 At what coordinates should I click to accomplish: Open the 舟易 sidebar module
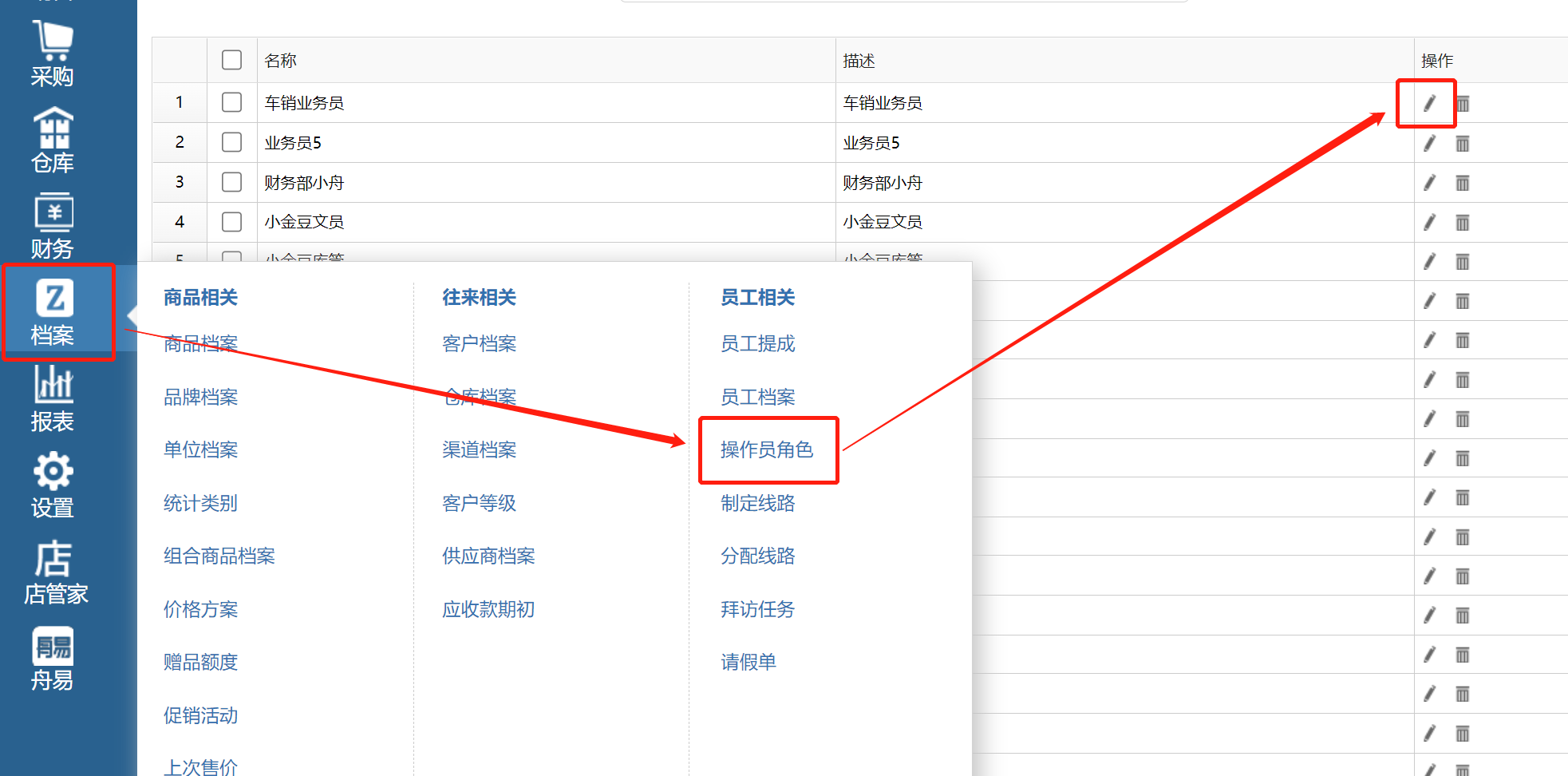click(53, 659)
